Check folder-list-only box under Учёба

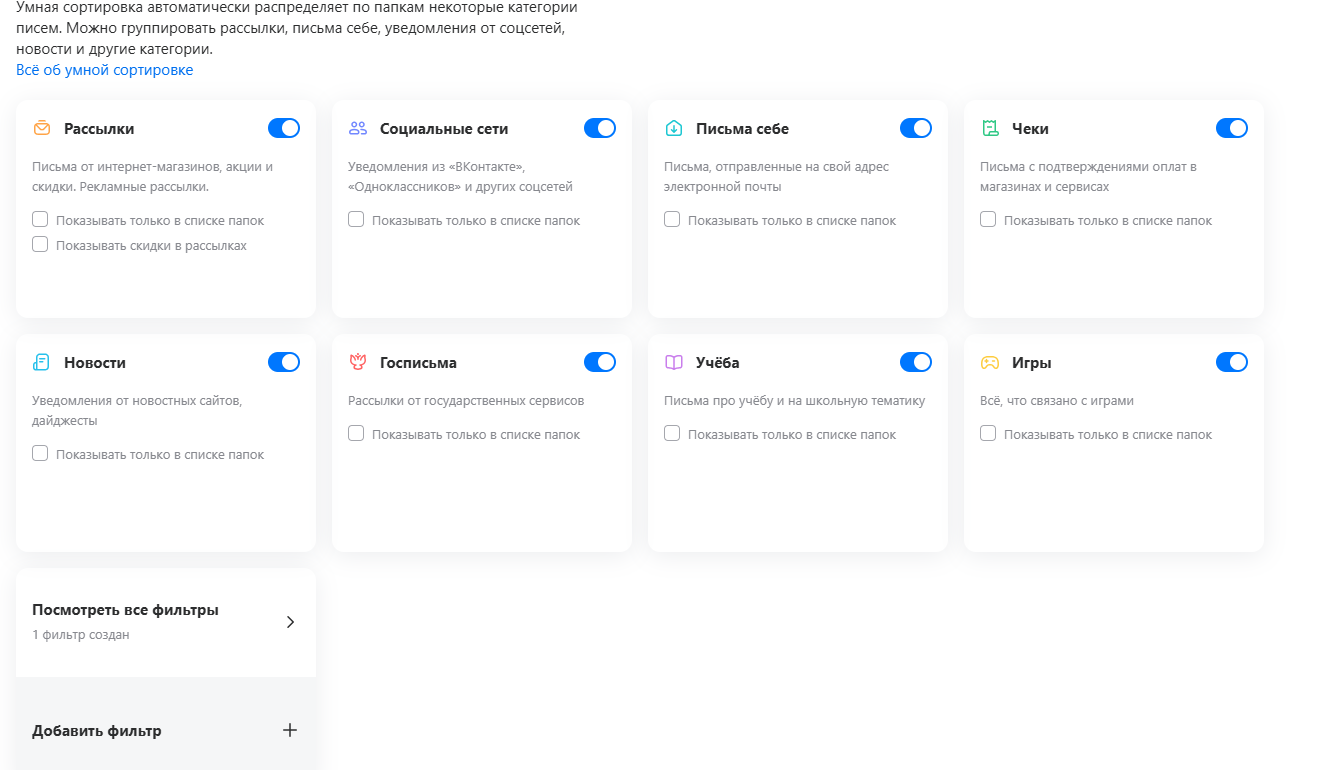[672, 433]
